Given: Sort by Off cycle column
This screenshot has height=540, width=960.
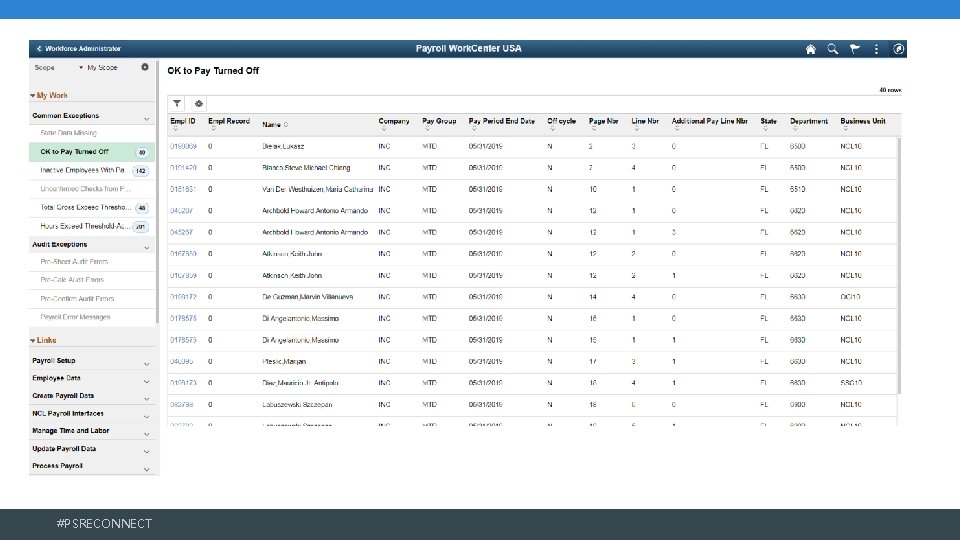Looking at the screenshot, I should click(561, 122).
